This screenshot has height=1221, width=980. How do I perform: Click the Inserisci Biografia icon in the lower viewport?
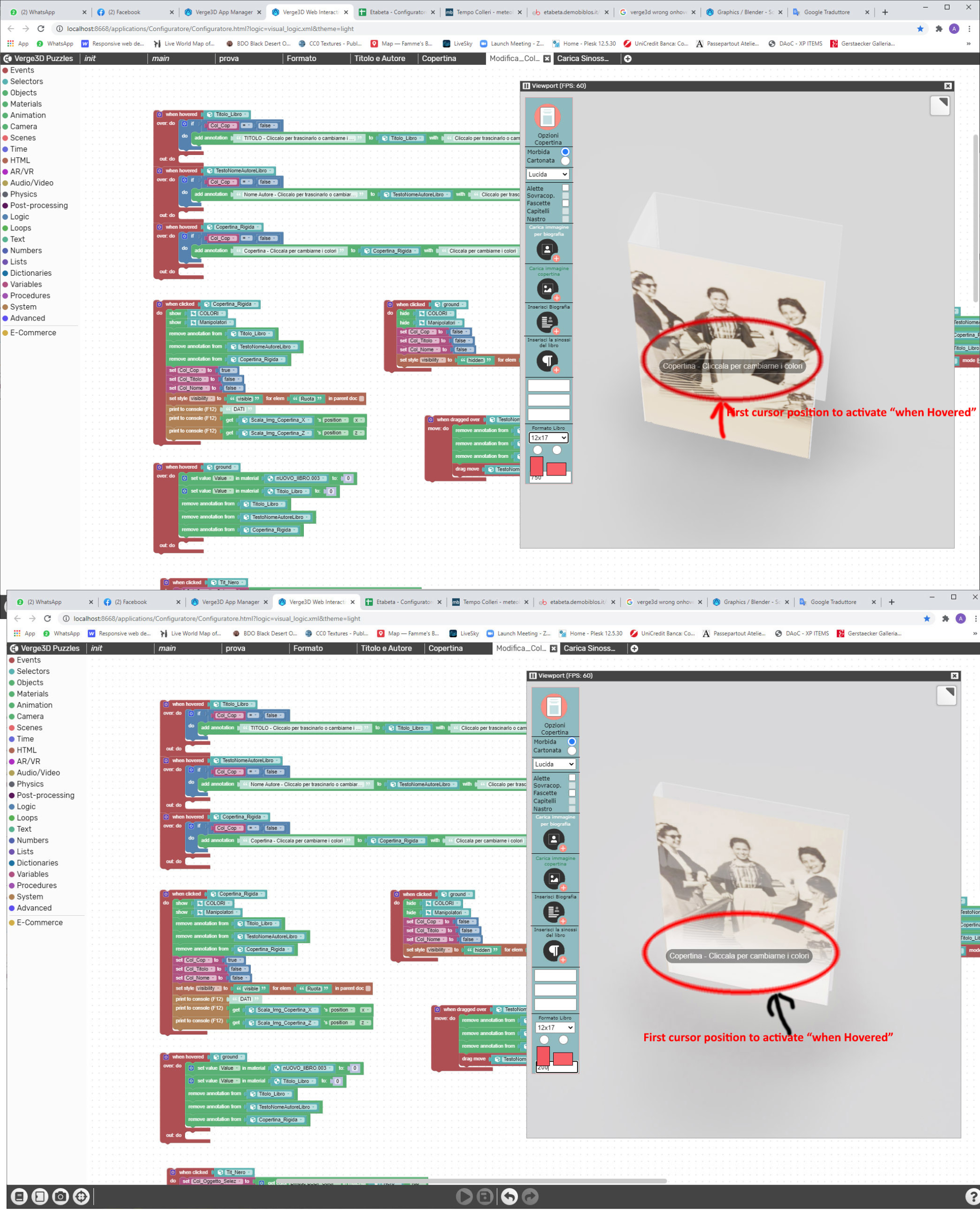[554, 912]
